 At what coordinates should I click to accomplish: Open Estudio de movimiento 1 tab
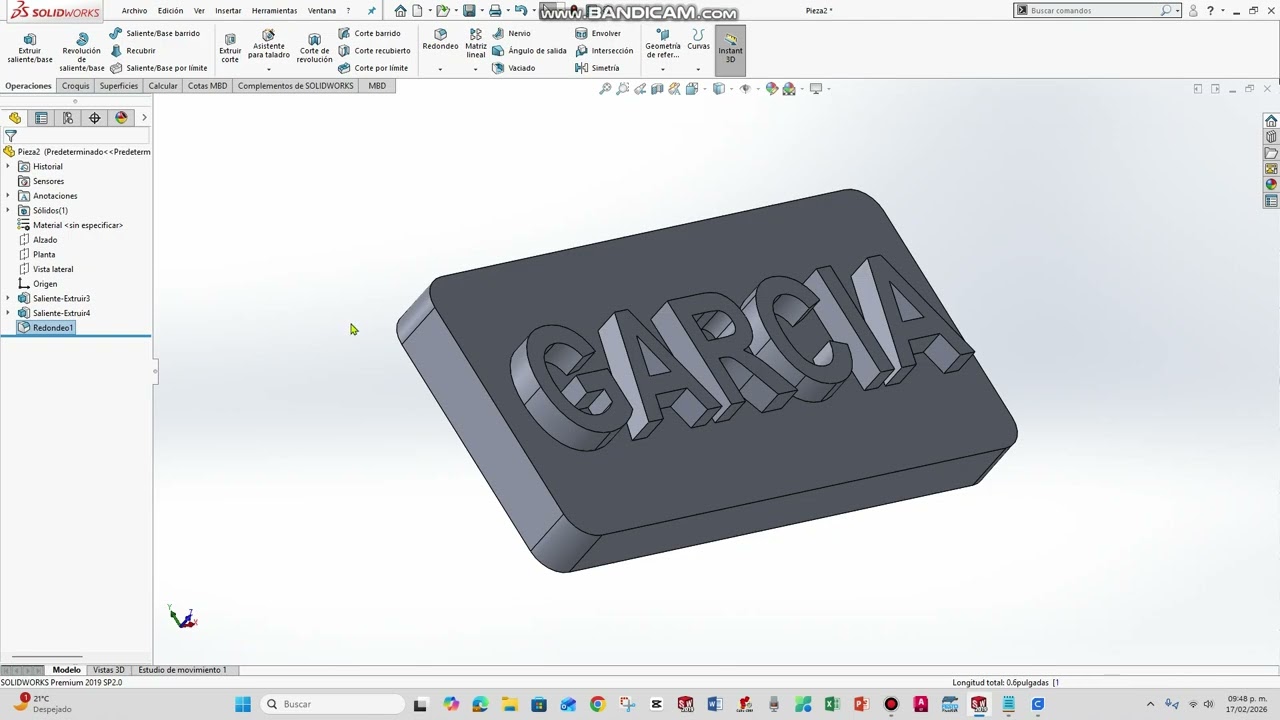[182, 670]
